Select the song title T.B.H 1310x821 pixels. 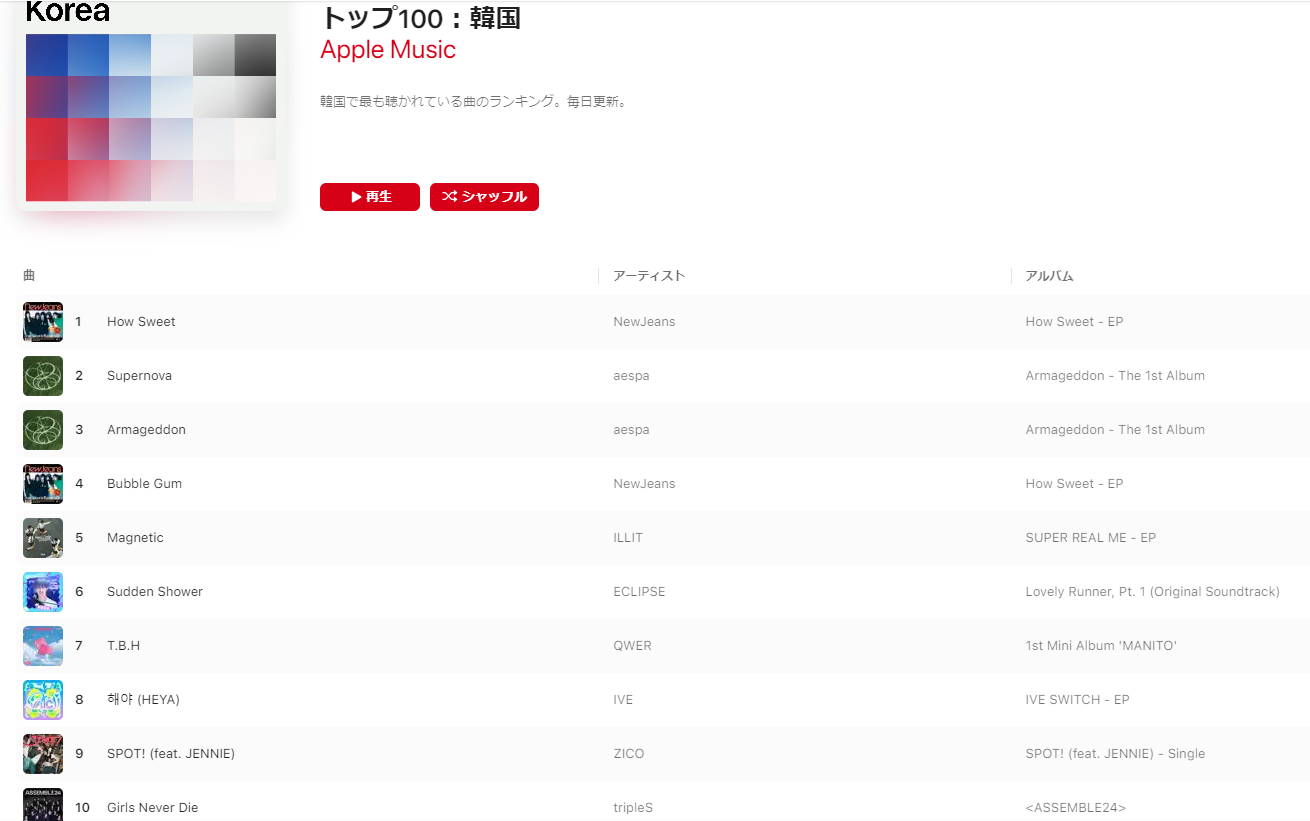tap(123, 646)
